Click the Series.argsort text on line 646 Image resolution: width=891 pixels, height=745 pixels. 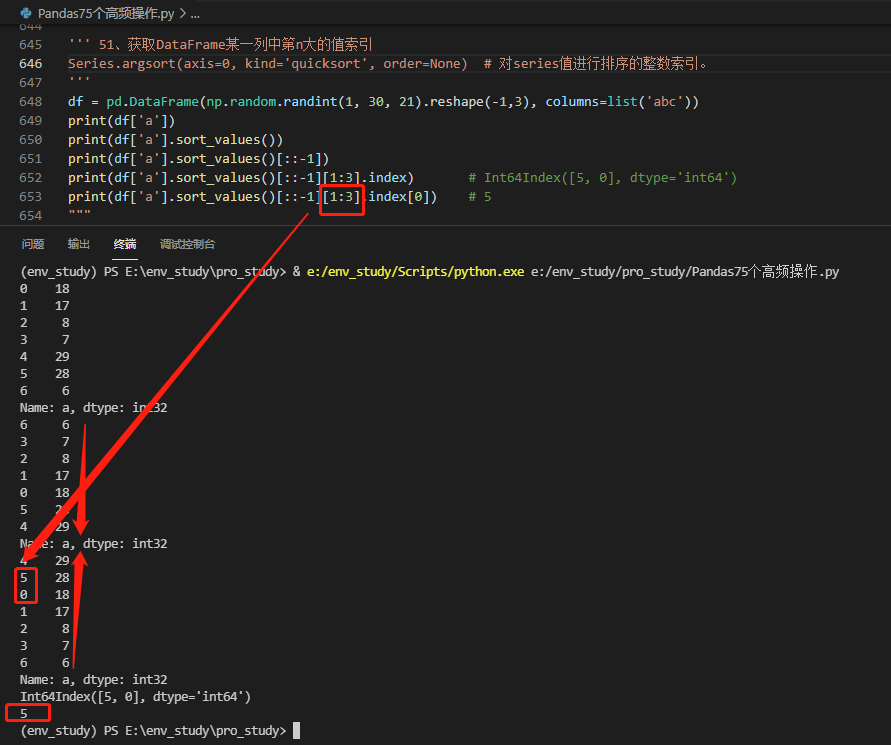tap(122, 64)
